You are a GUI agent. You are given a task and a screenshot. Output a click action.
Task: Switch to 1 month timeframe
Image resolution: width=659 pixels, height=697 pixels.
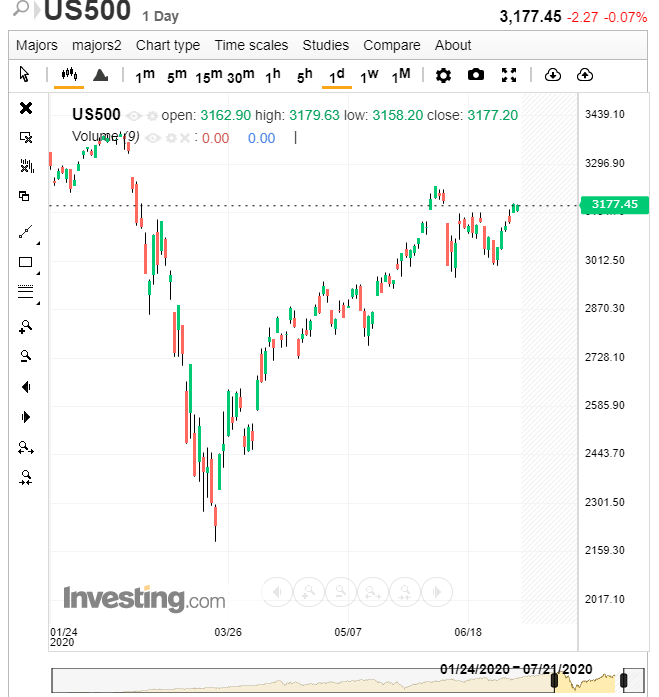click(x=401, y=76)
